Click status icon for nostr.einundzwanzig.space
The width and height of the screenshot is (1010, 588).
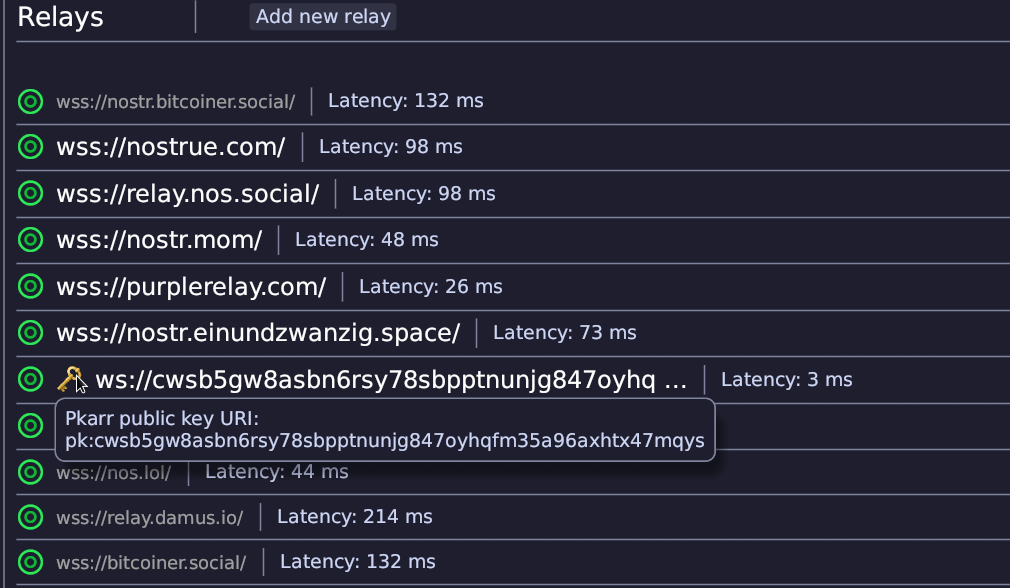point(31,332)
